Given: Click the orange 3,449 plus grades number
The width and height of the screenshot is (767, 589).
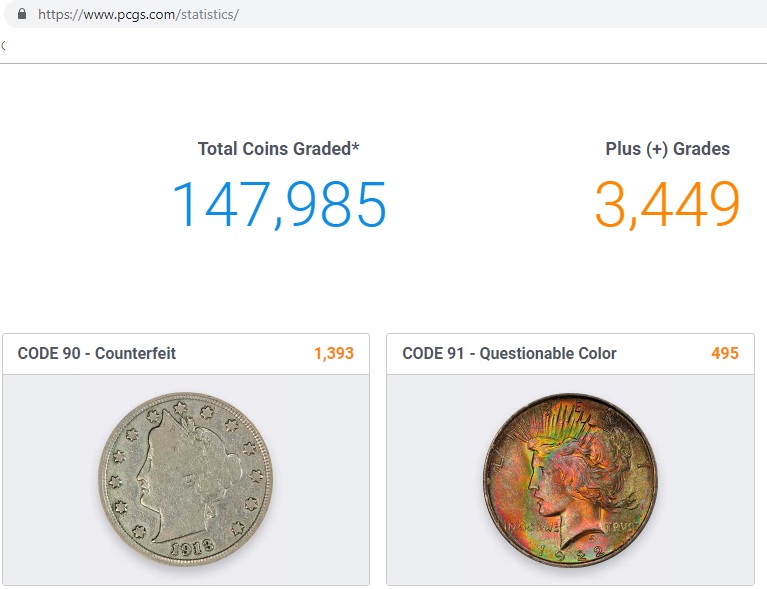Looking at the screenshot, I should point(667,204).
